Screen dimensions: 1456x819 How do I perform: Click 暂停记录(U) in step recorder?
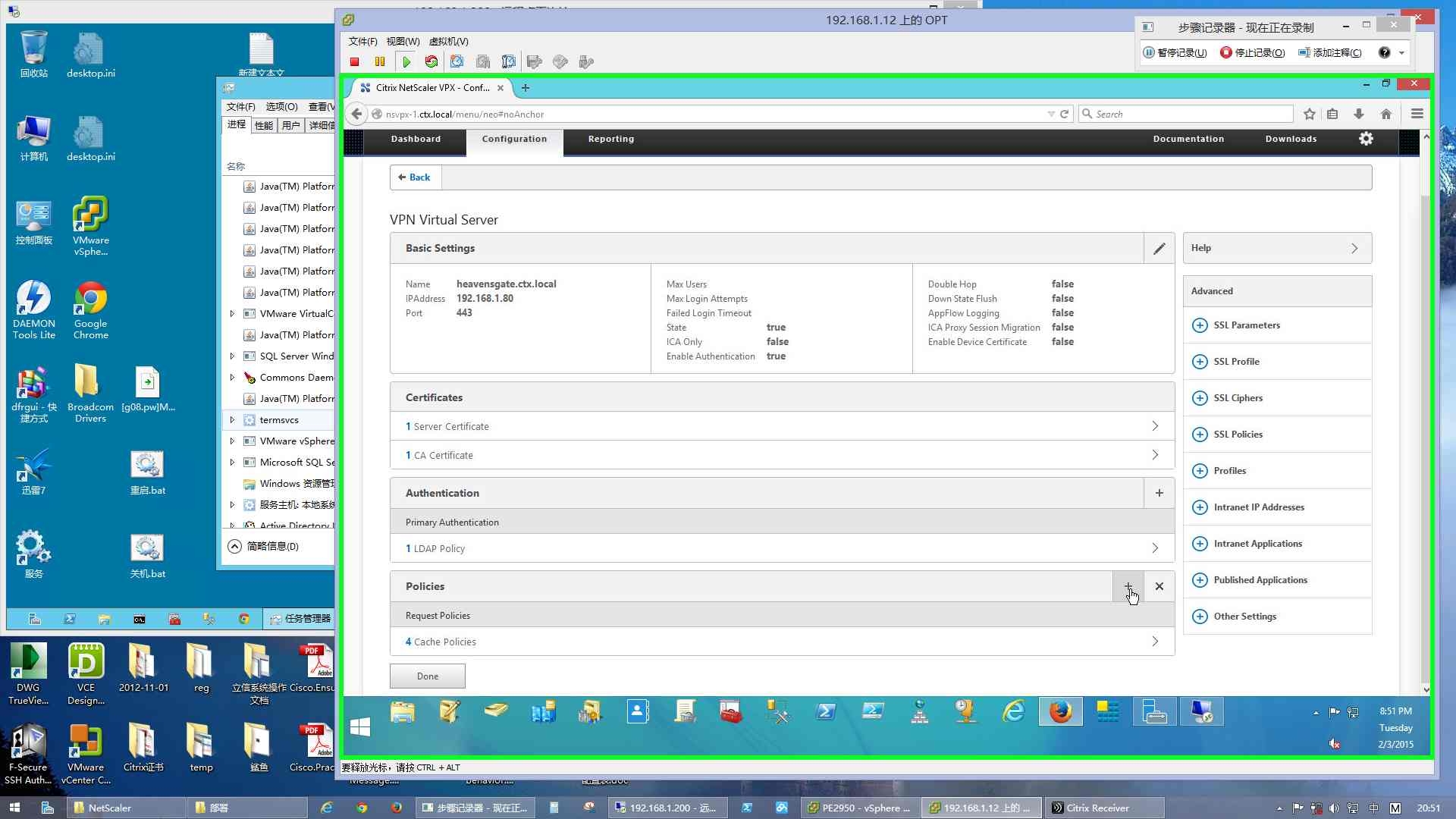tap(1175, 53)
